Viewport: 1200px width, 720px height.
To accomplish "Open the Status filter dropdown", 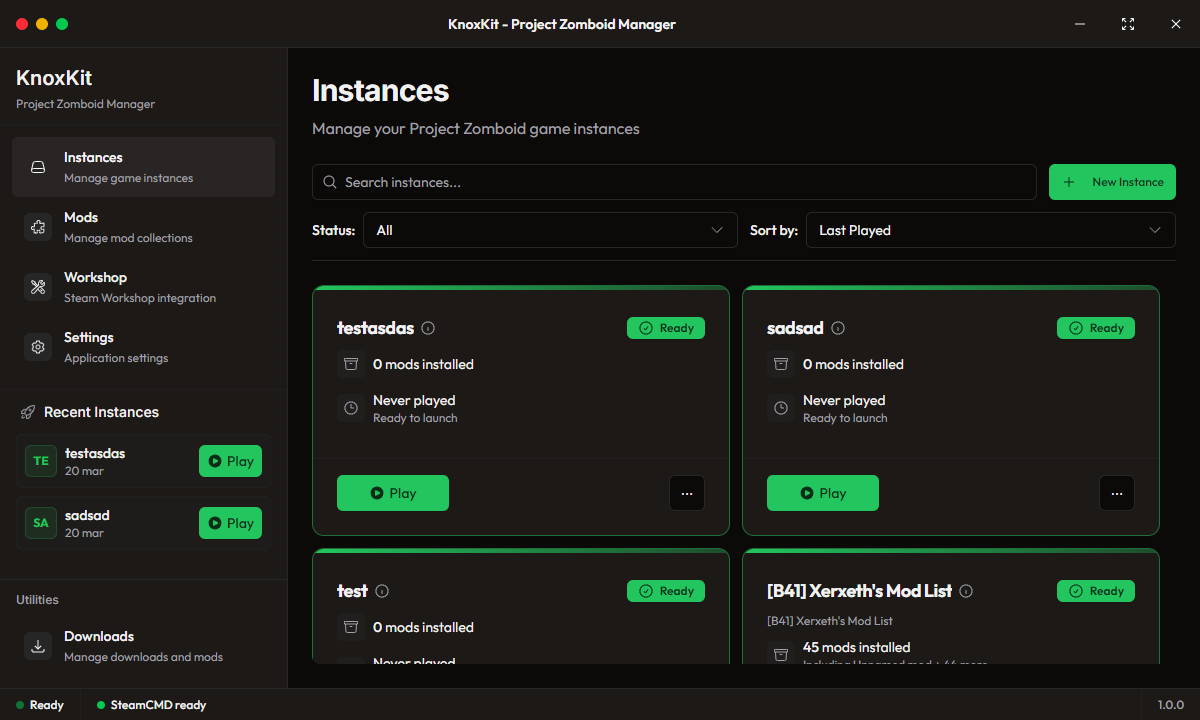I will click(550, 230).
